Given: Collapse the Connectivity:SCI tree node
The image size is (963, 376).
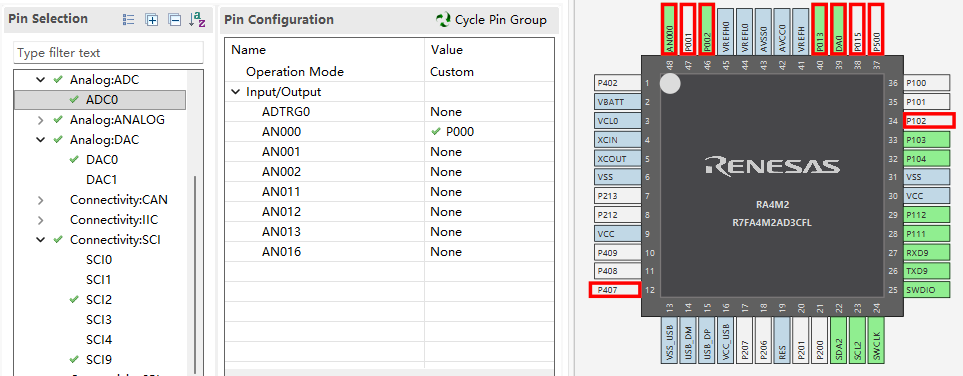Looking at the screenshot, I should tap(41, 240).
